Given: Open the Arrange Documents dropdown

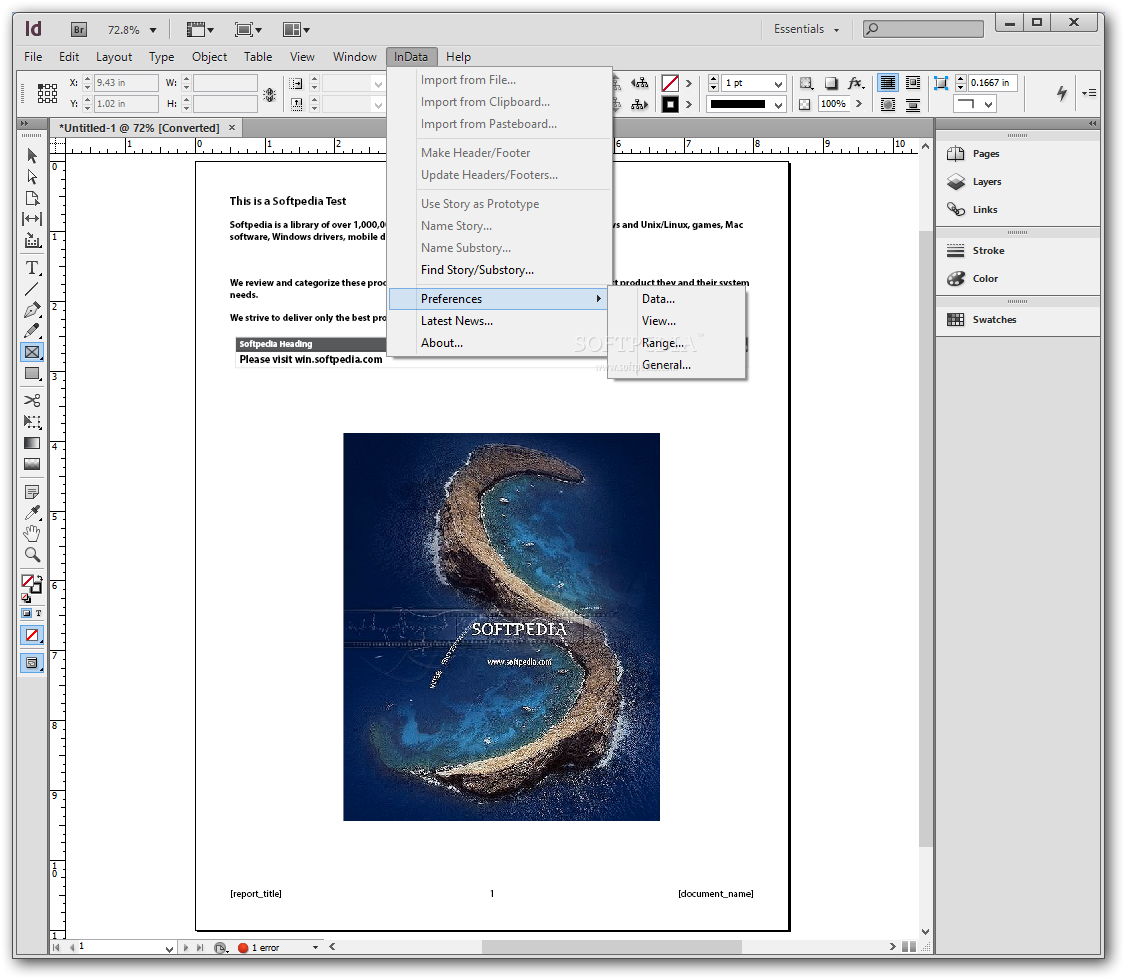Looking at the screenshot, I should pos(296,29).
